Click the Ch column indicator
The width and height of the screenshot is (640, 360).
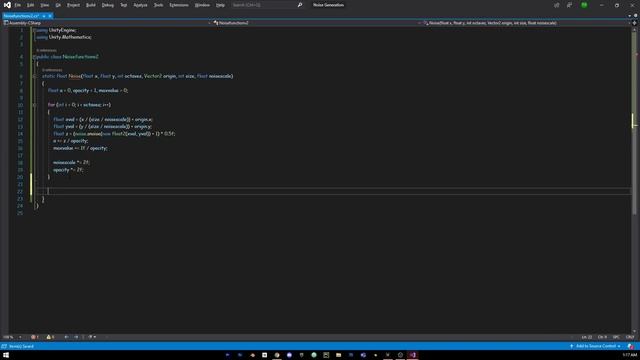tap(602, 337)
